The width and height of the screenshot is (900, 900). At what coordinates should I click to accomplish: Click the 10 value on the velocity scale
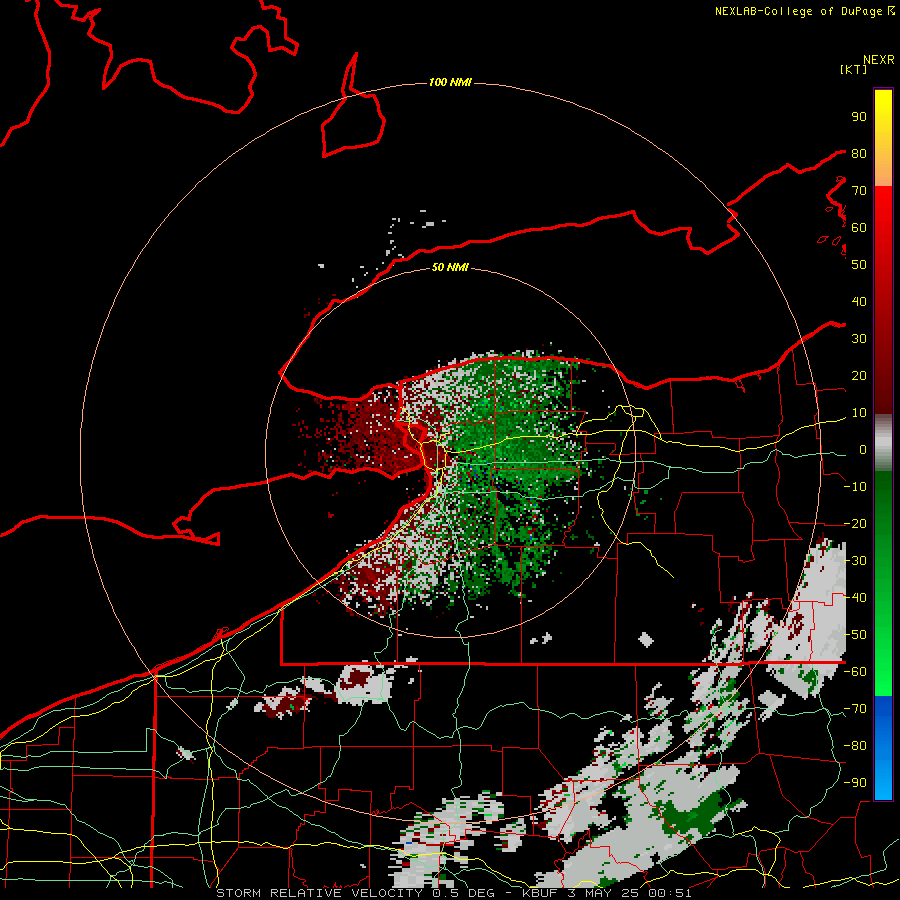click(x=859, y=413)
